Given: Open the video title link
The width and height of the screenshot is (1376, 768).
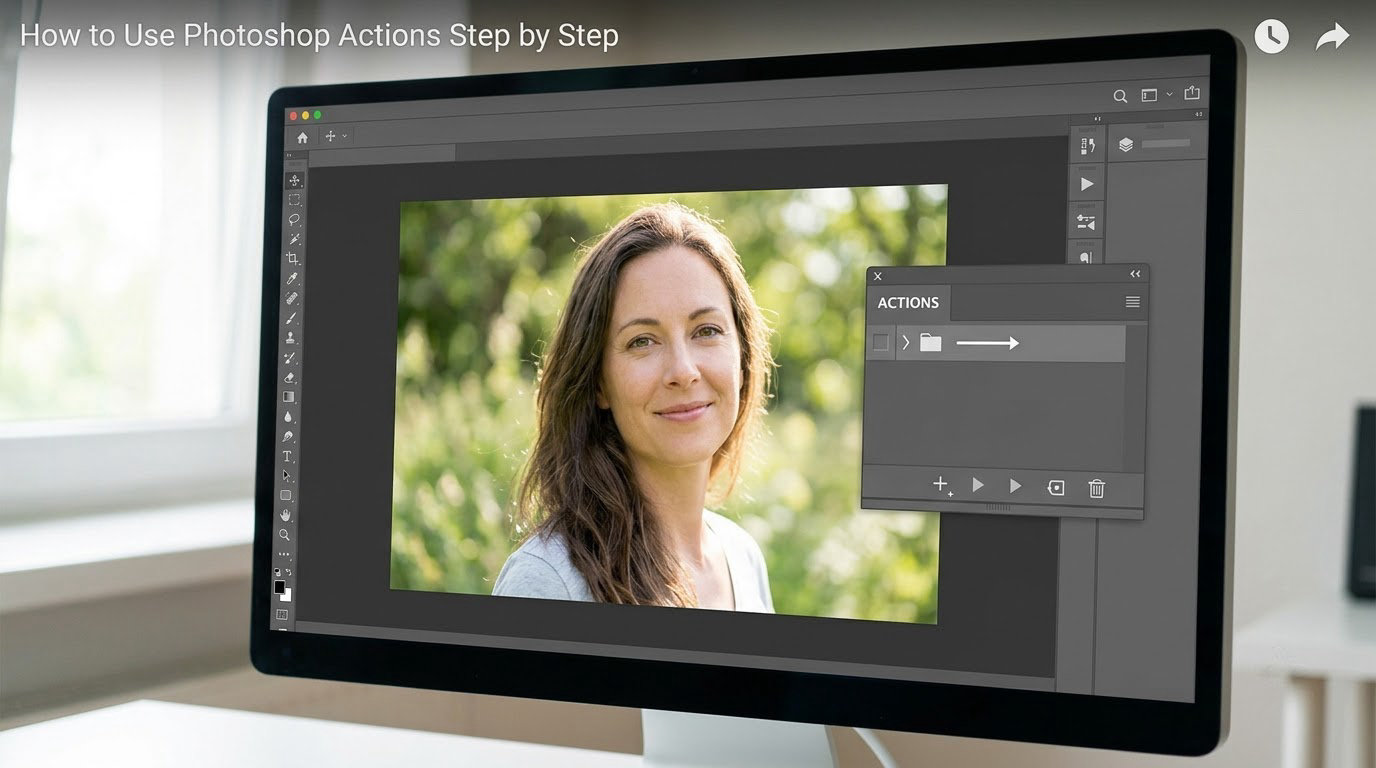Looking at the screenshot, I should (319, 36).
